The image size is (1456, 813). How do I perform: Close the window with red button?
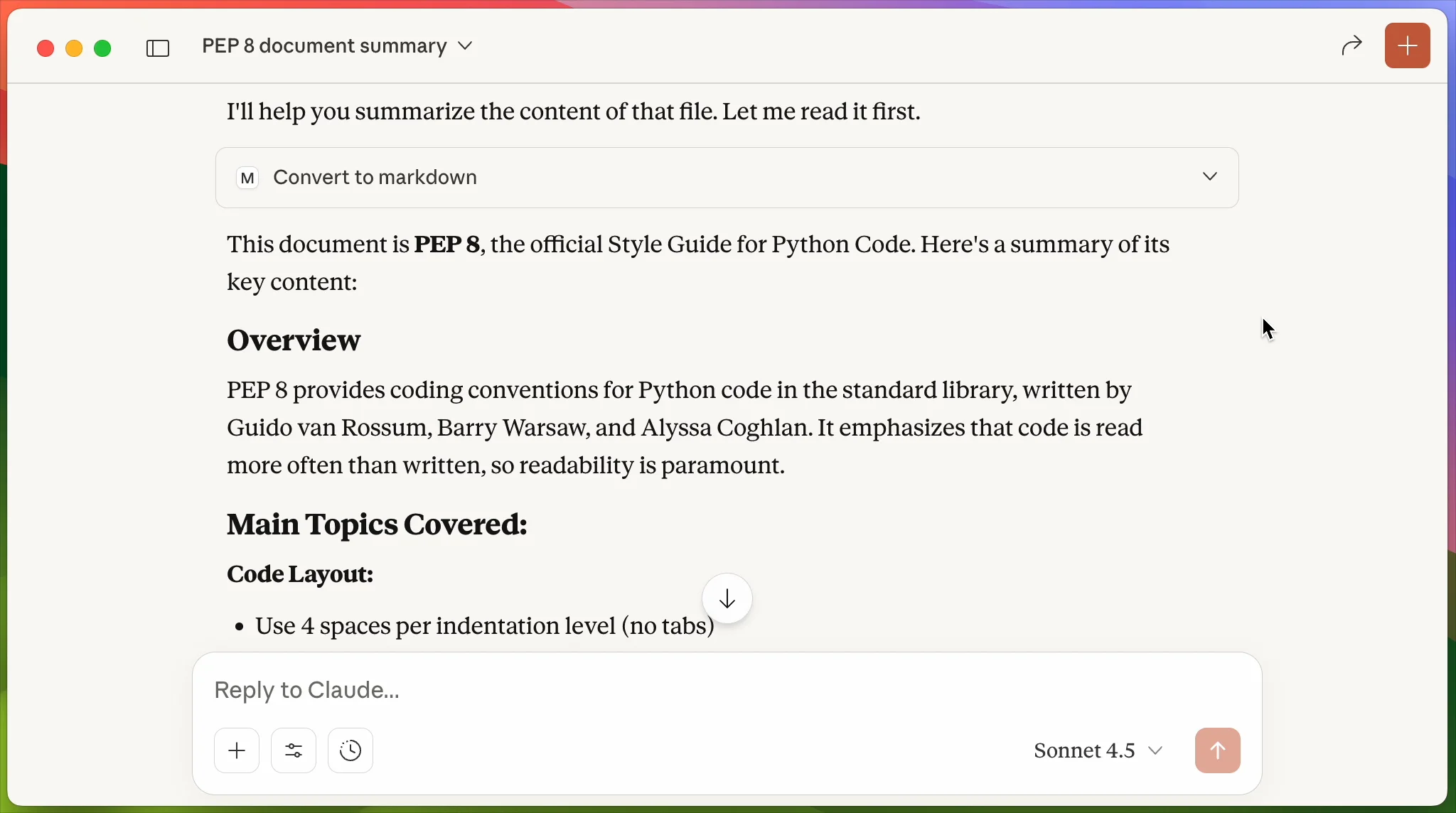45,48
